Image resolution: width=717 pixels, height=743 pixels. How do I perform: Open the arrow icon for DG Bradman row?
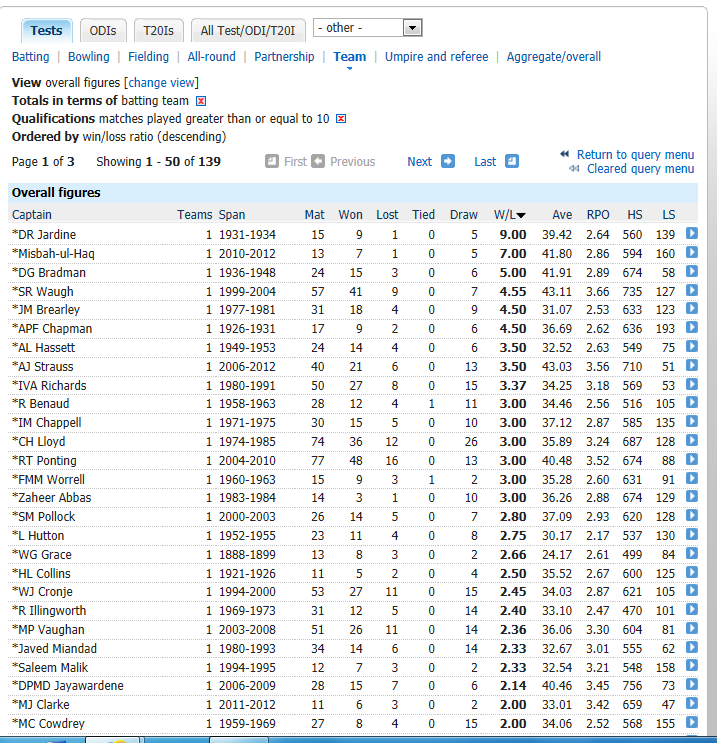tap(692, 271)
